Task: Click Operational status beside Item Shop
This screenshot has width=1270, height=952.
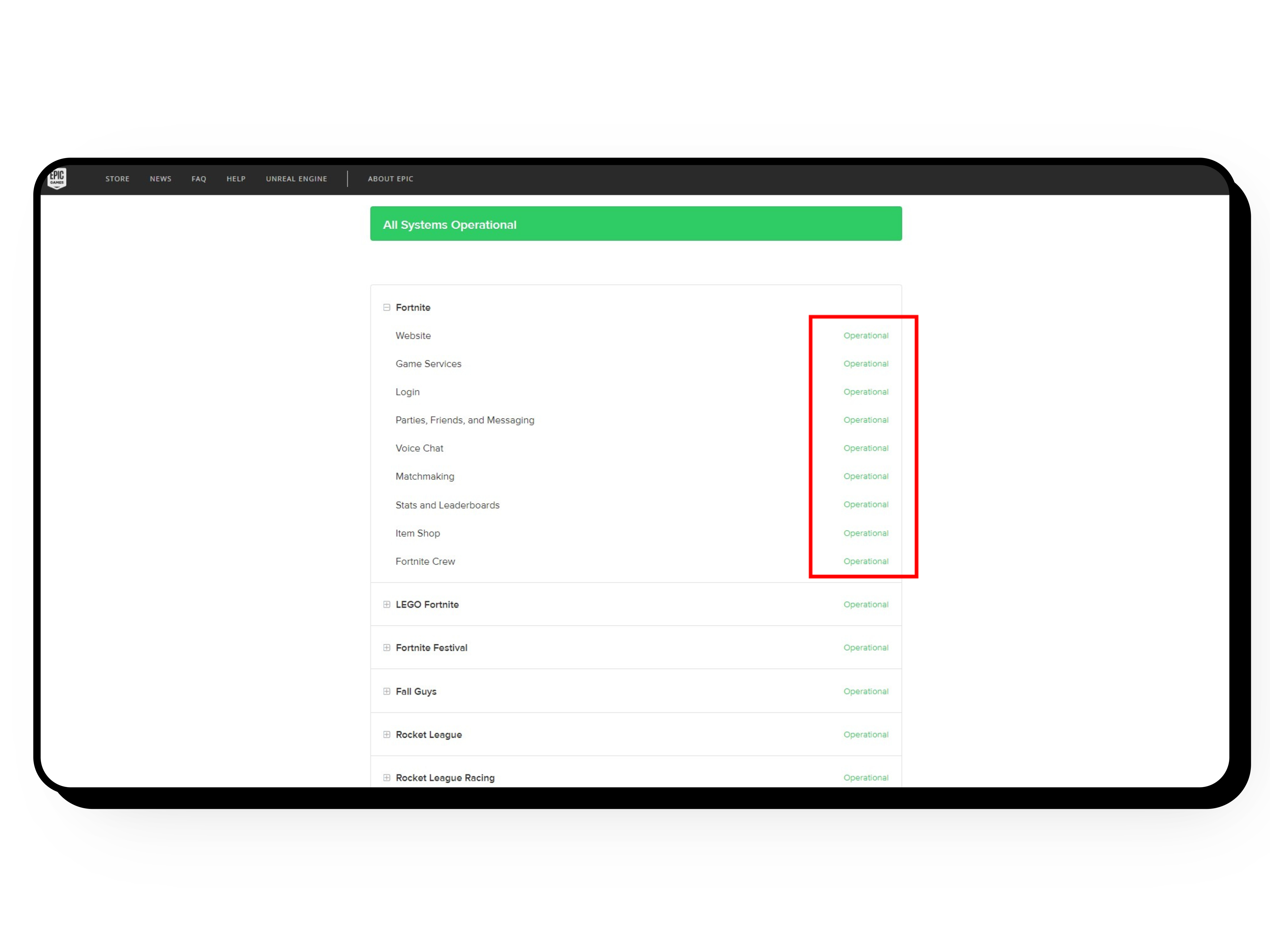Action: [865, 533]
